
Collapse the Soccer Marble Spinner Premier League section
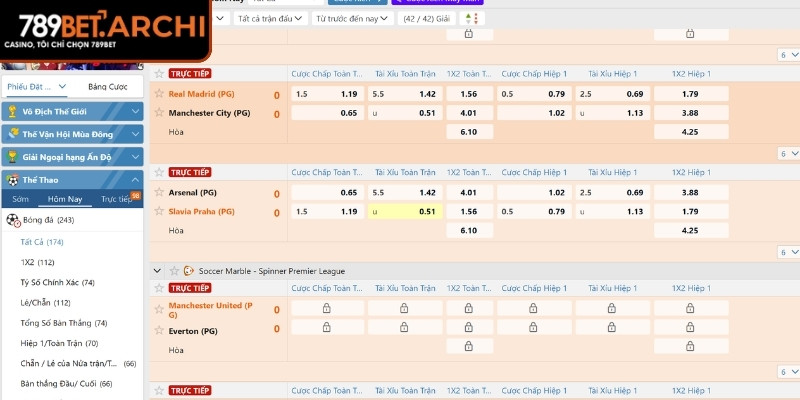point(157,270)
